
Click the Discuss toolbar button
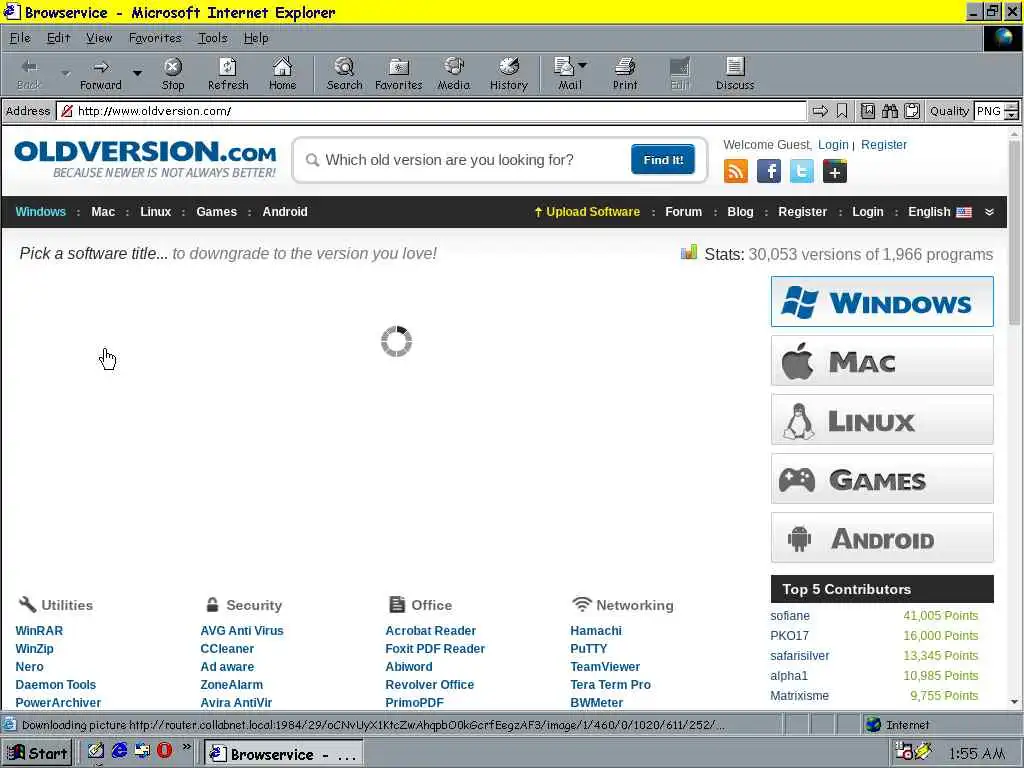(735, 74)
